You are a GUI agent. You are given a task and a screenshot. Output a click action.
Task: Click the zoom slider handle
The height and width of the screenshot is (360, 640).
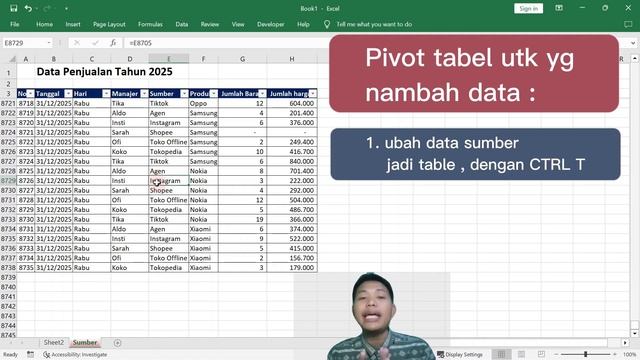click(x=586, y=354)
